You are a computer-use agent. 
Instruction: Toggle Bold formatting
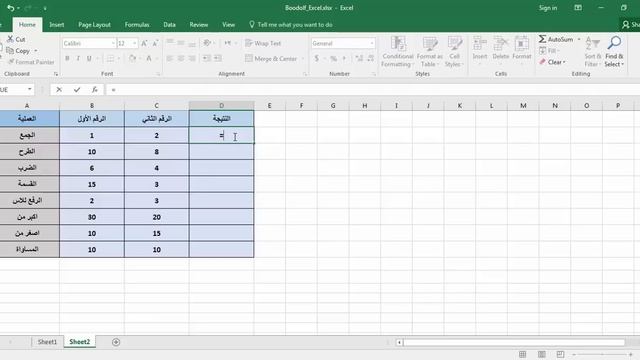click(67, 59)
